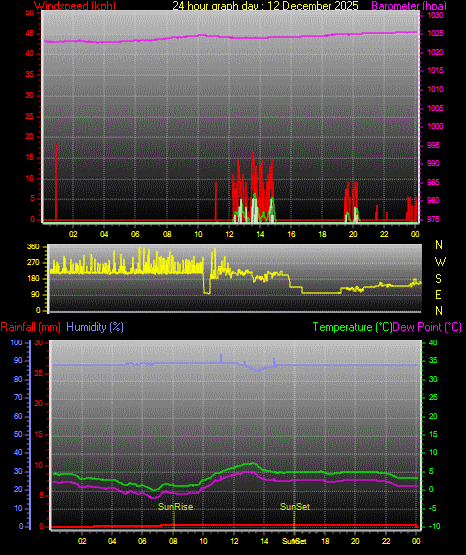Click the windspeed axis value 35
This screenshot has width=466, height=555.
point(30,75)
